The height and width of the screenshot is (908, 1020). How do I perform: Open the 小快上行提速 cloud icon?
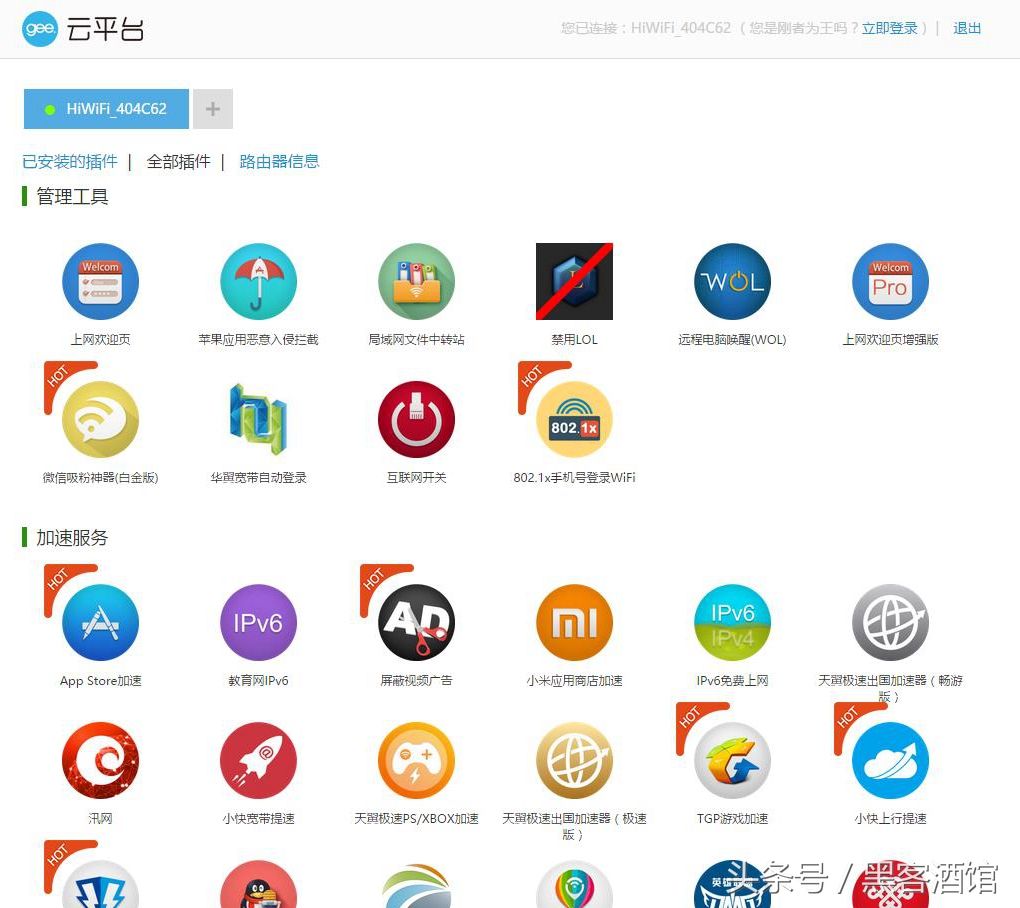point(891,760)
